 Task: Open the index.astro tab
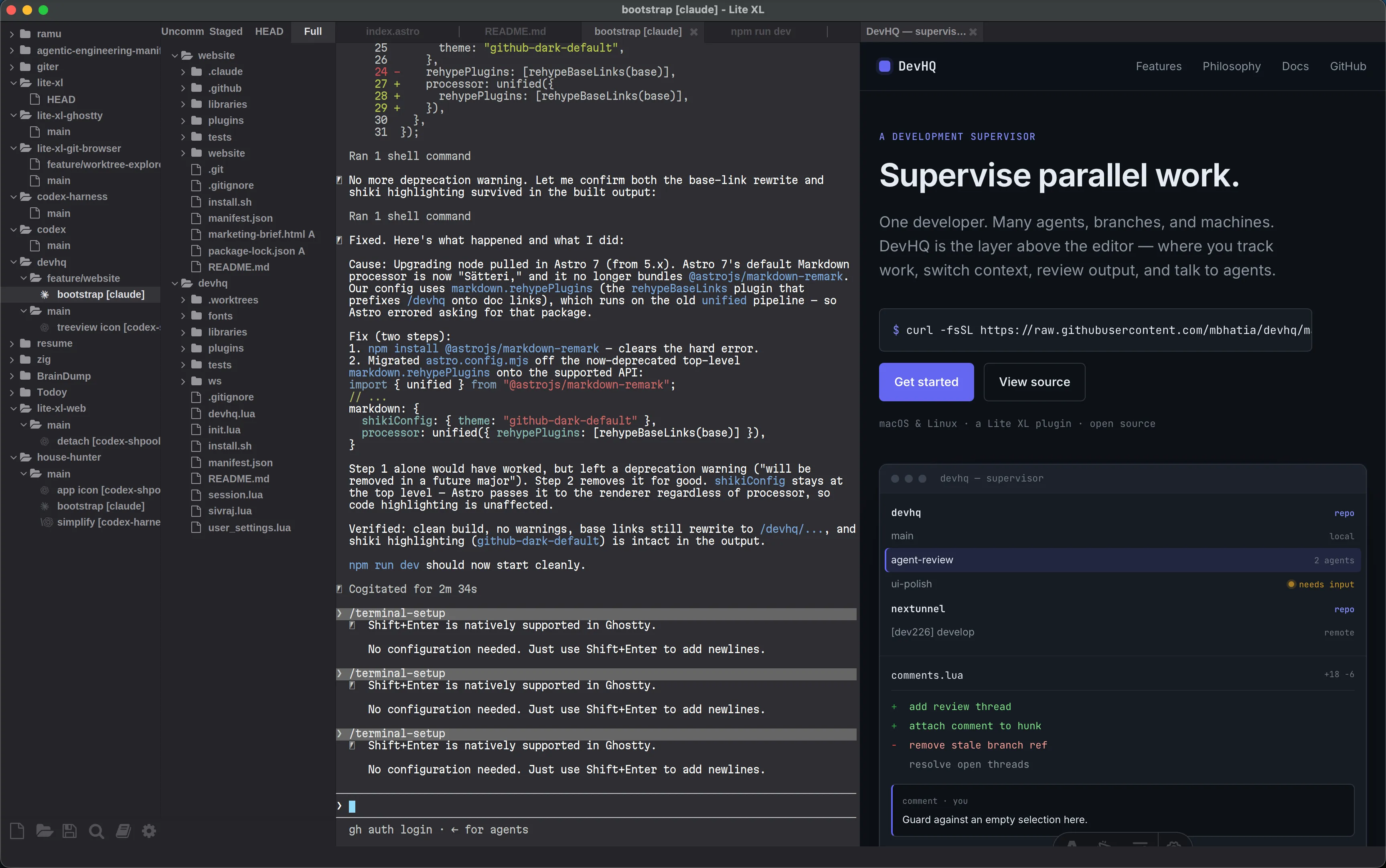pos(393,32)
